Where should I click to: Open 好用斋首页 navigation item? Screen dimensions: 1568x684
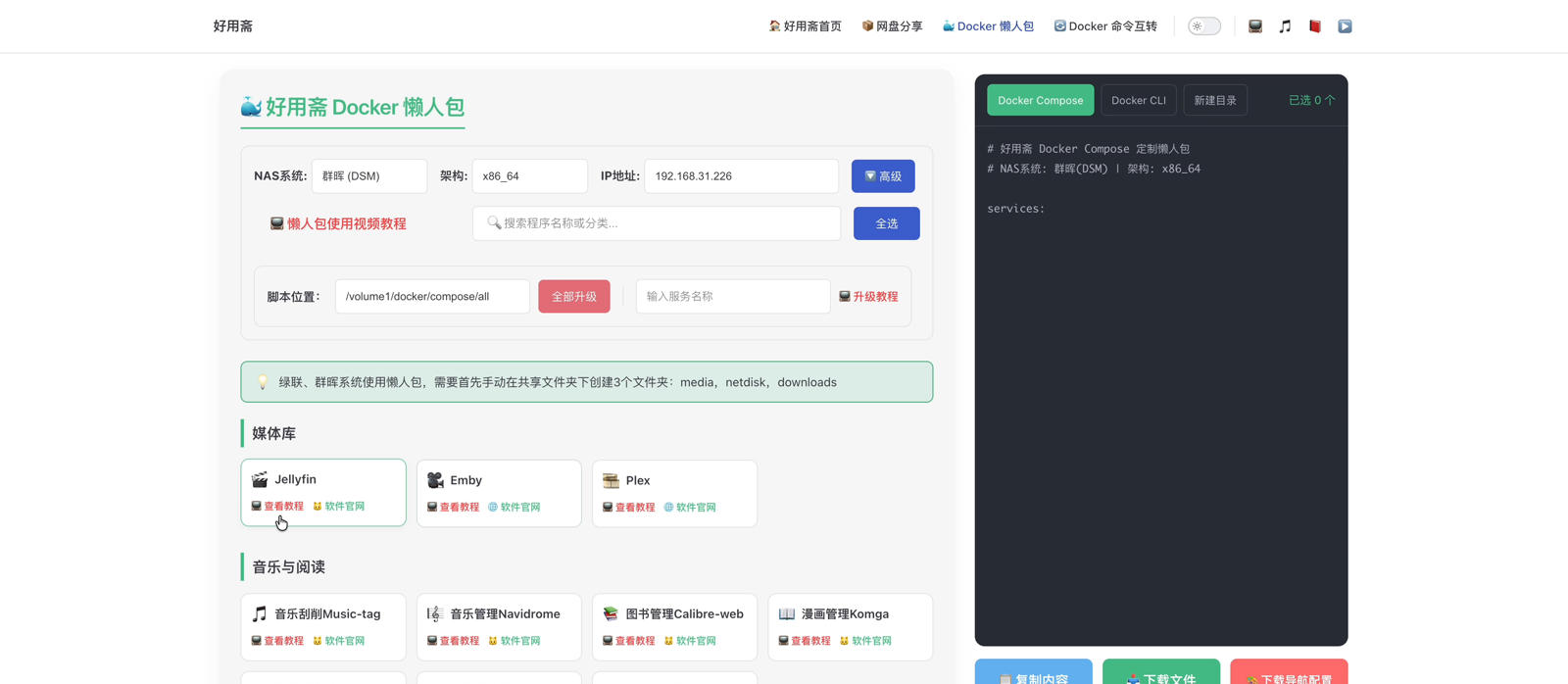[805, 26]
